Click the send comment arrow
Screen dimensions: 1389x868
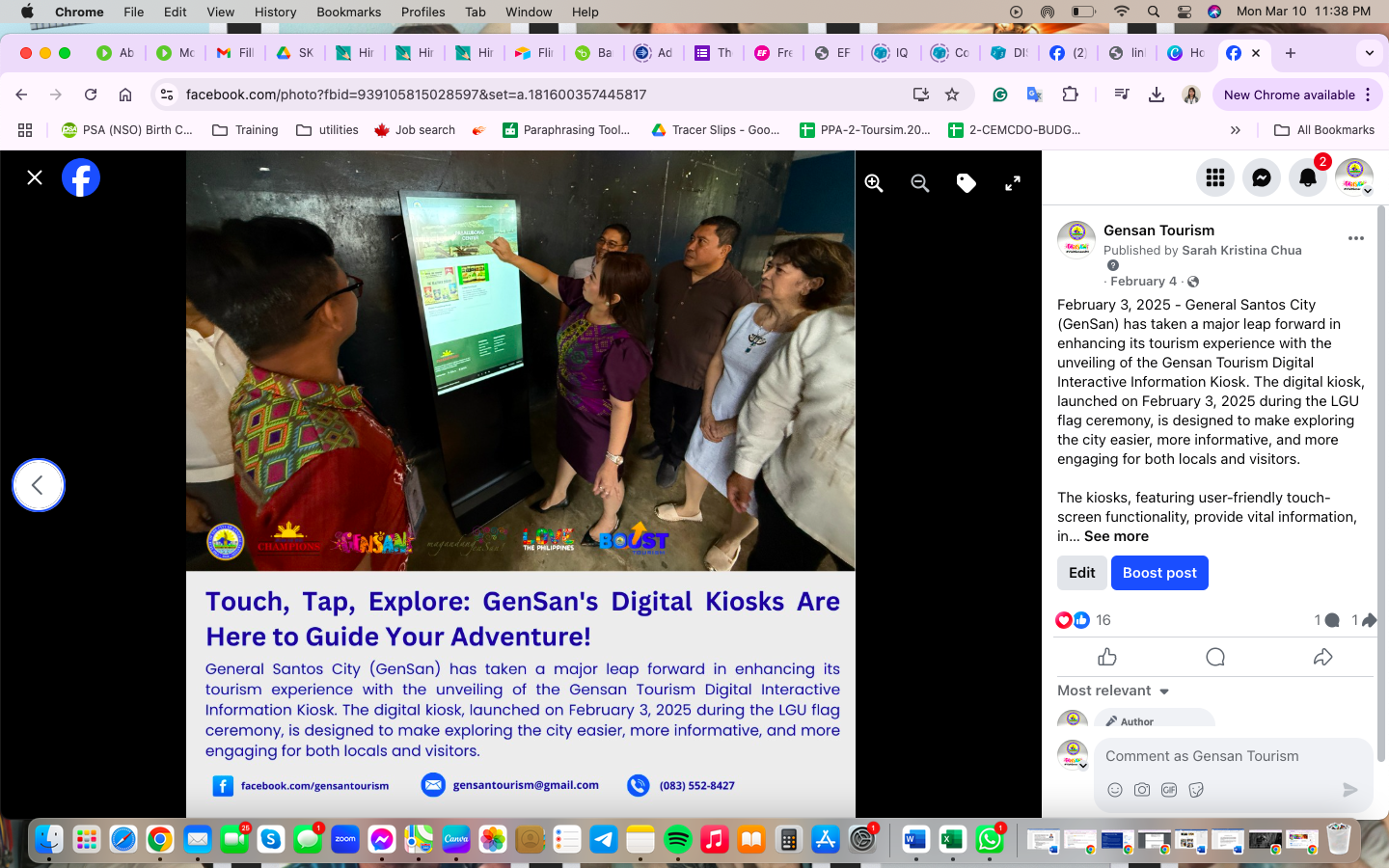[1350, 790]
